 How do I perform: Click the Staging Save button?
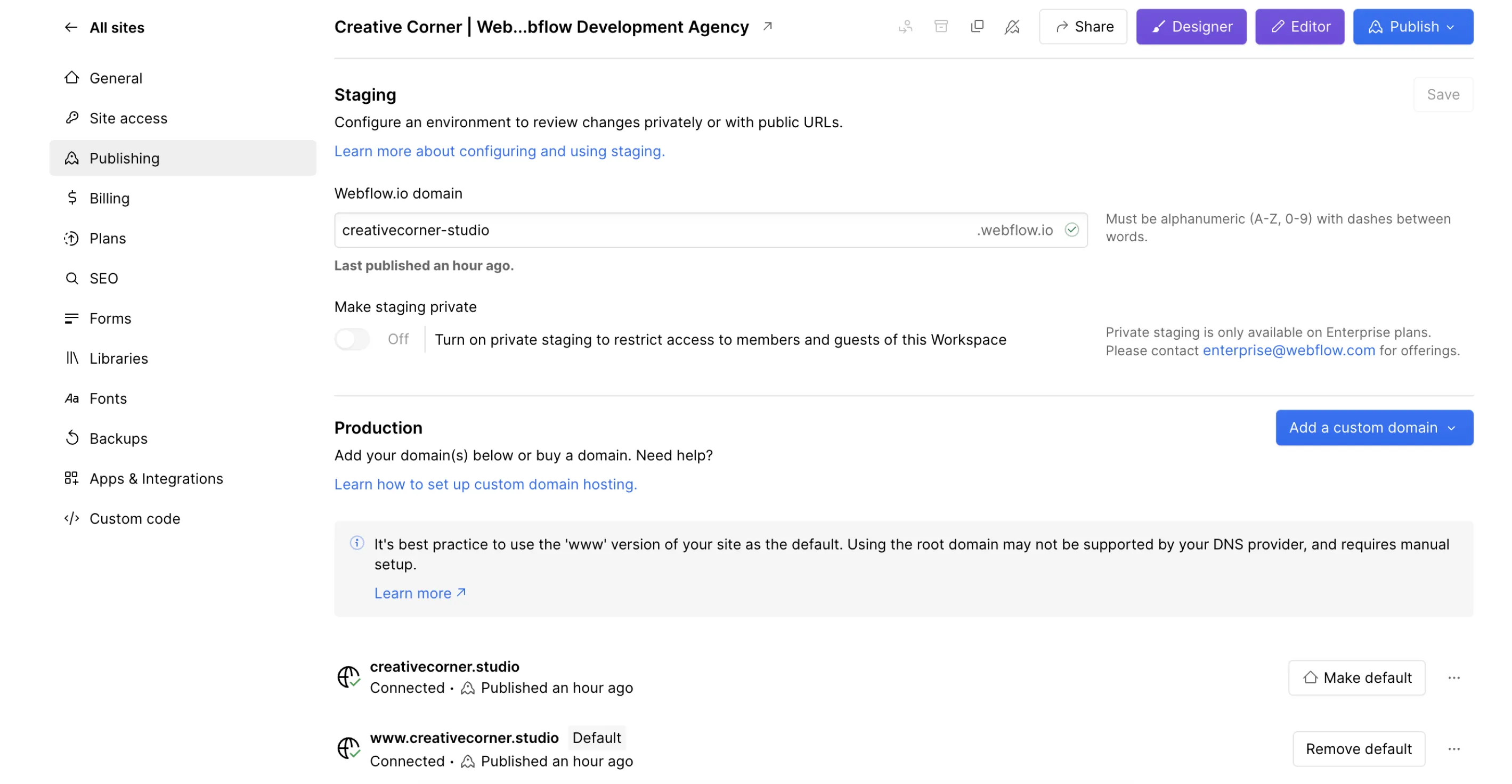point(1443,94)
